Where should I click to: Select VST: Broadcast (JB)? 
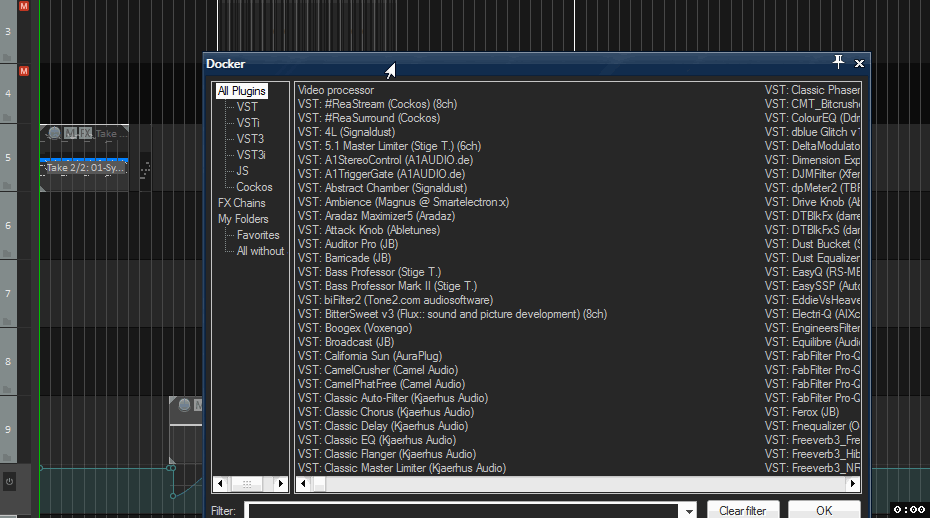coord(346,342)
